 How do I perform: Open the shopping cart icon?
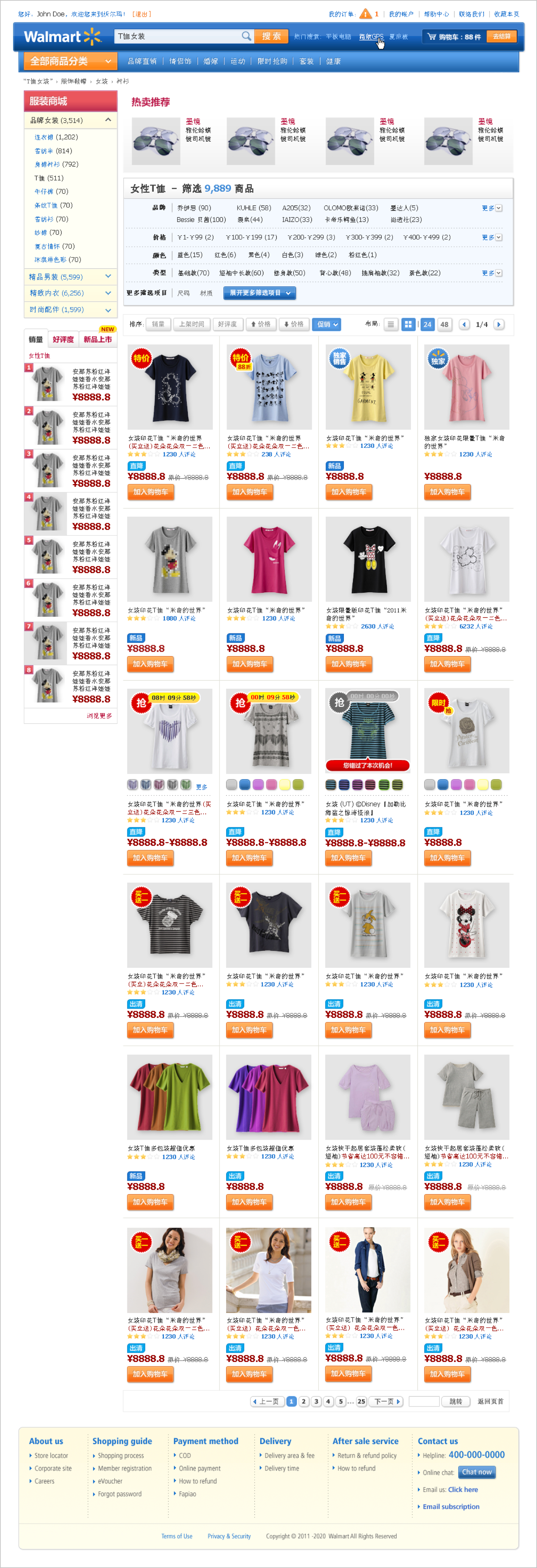[x=432, y=37]
